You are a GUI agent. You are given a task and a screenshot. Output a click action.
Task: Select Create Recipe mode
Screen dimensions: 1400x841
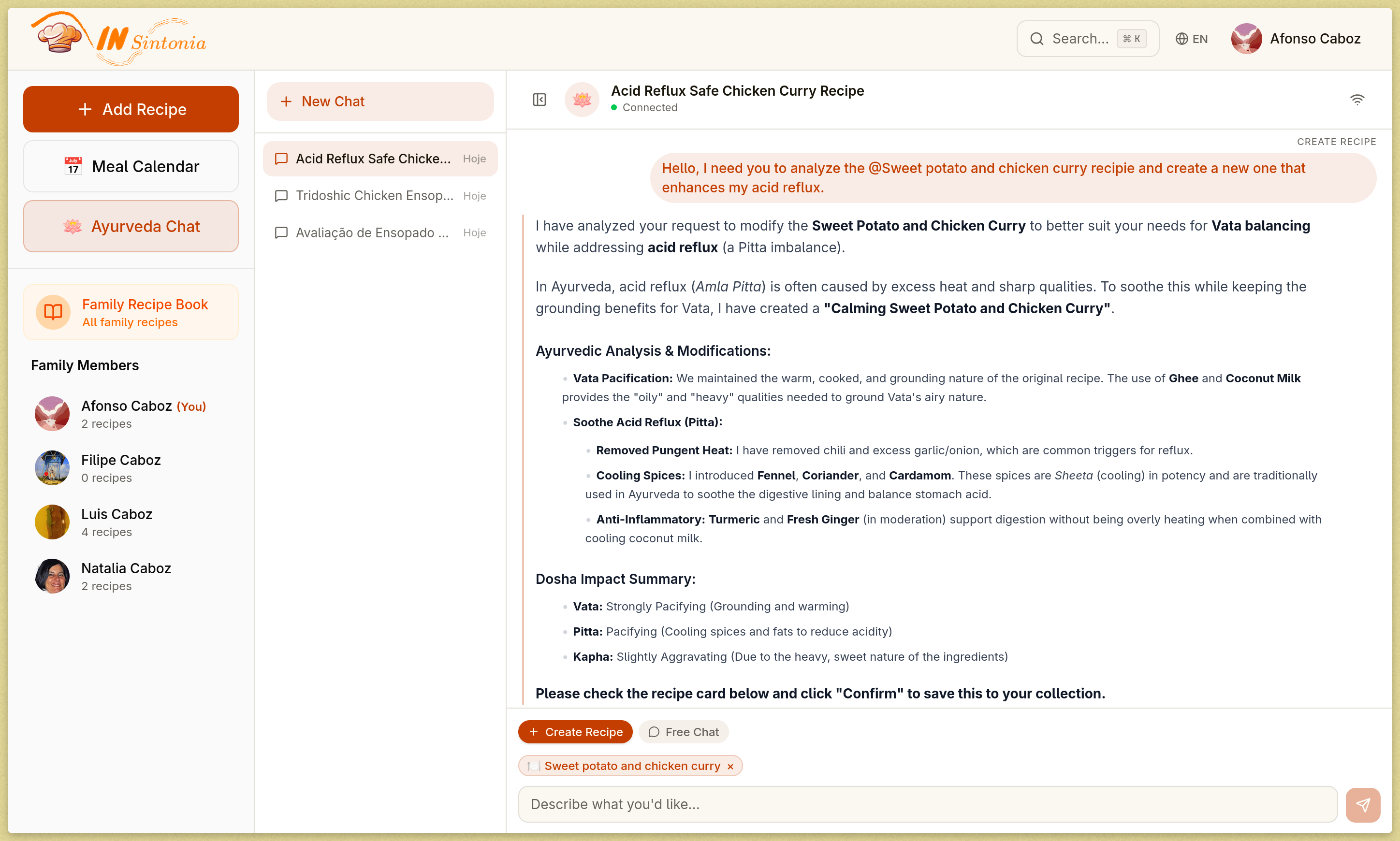575,732
